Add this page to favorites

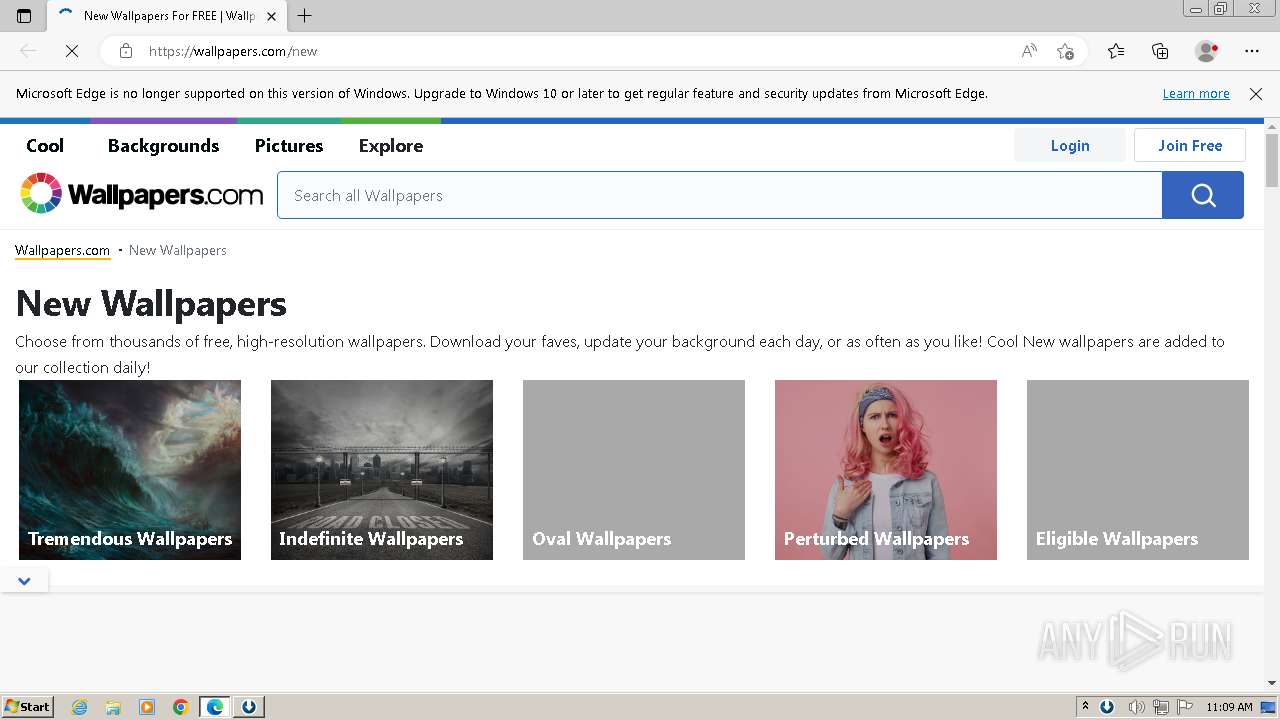pyautogui.click(x=1065, y=51)
